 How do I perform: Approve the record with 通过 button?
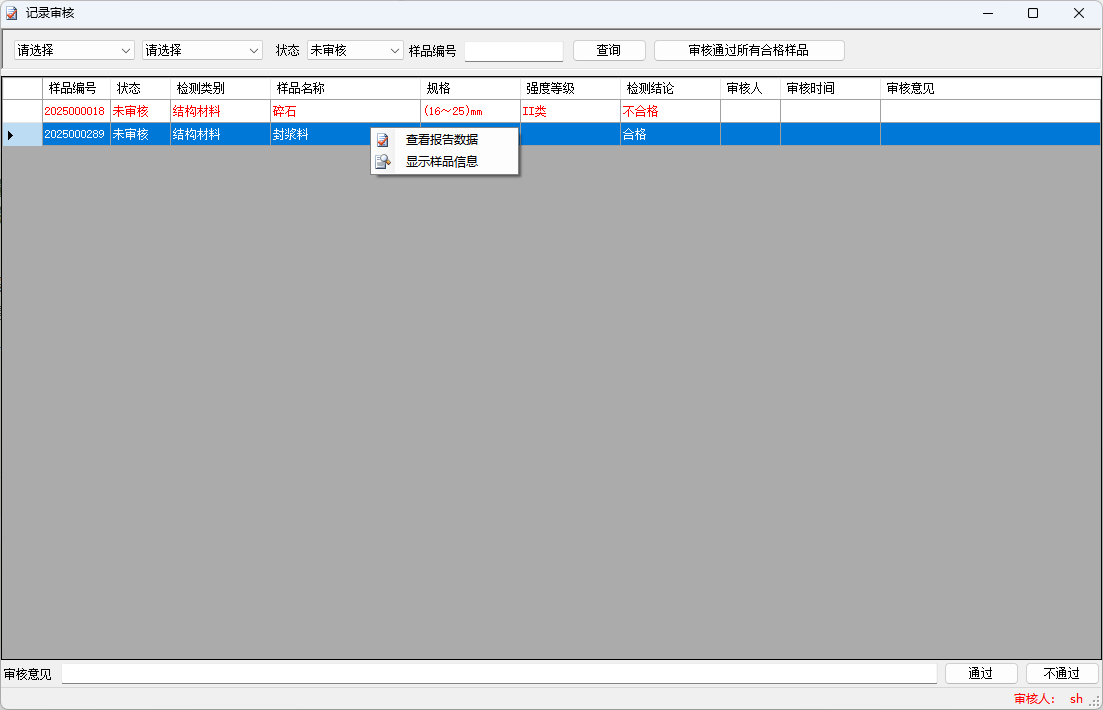coord(980,674)
